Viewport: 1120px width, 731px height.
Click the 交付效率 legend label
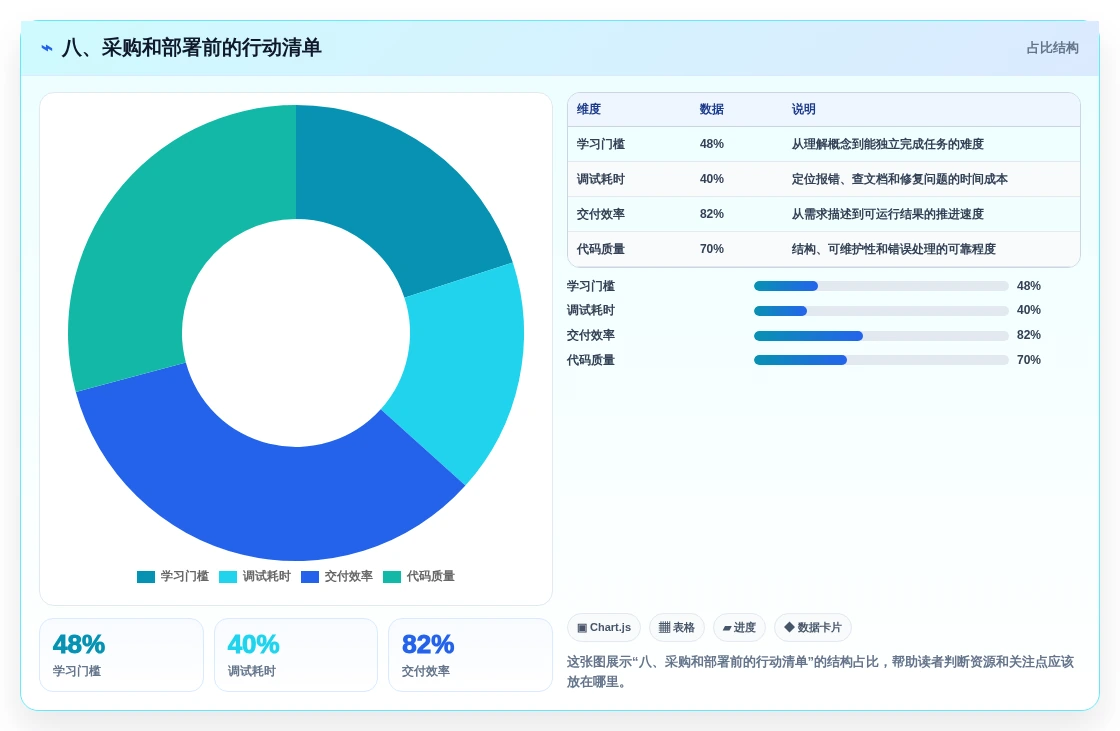click(x=349, y=576)
